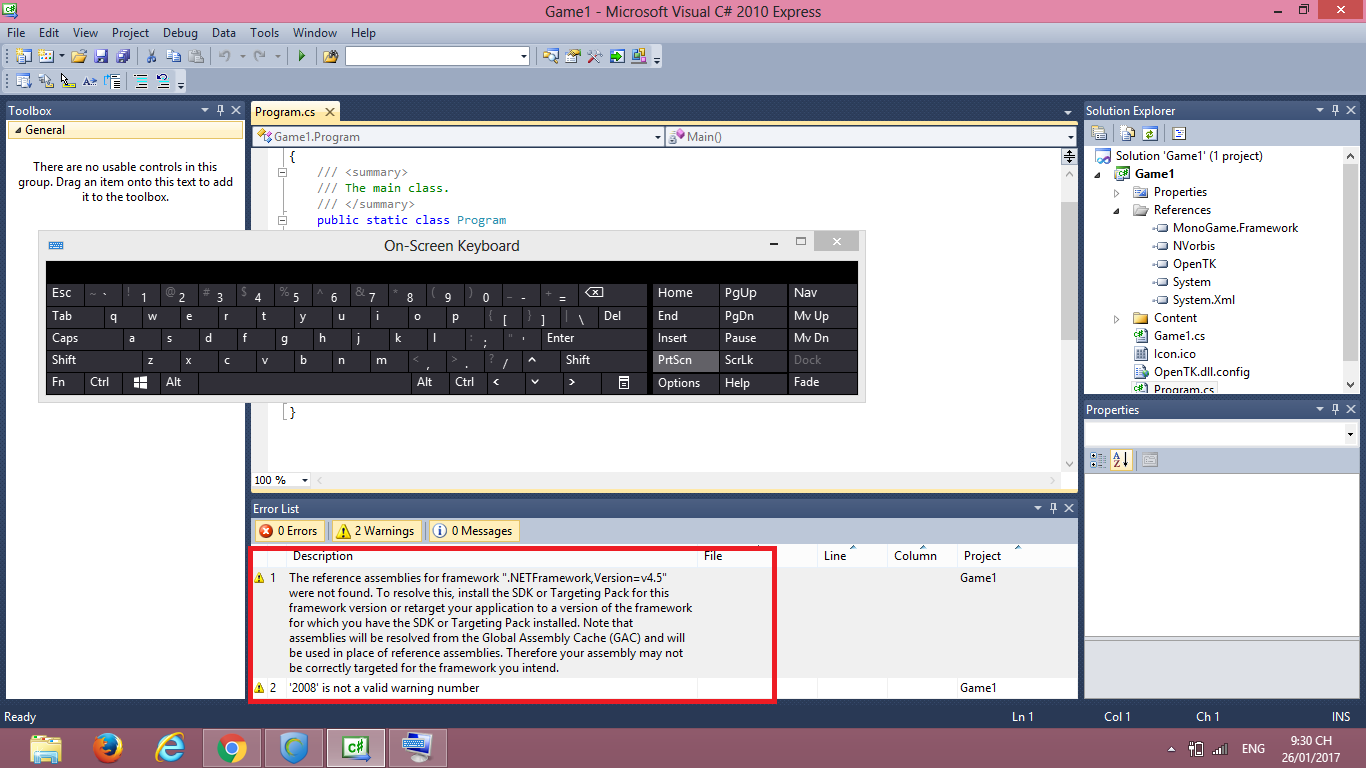Toggle the 2 Warnings filter button
Image resolution: width=1366 pixels, height=768 pixels.
click(375, 531)
